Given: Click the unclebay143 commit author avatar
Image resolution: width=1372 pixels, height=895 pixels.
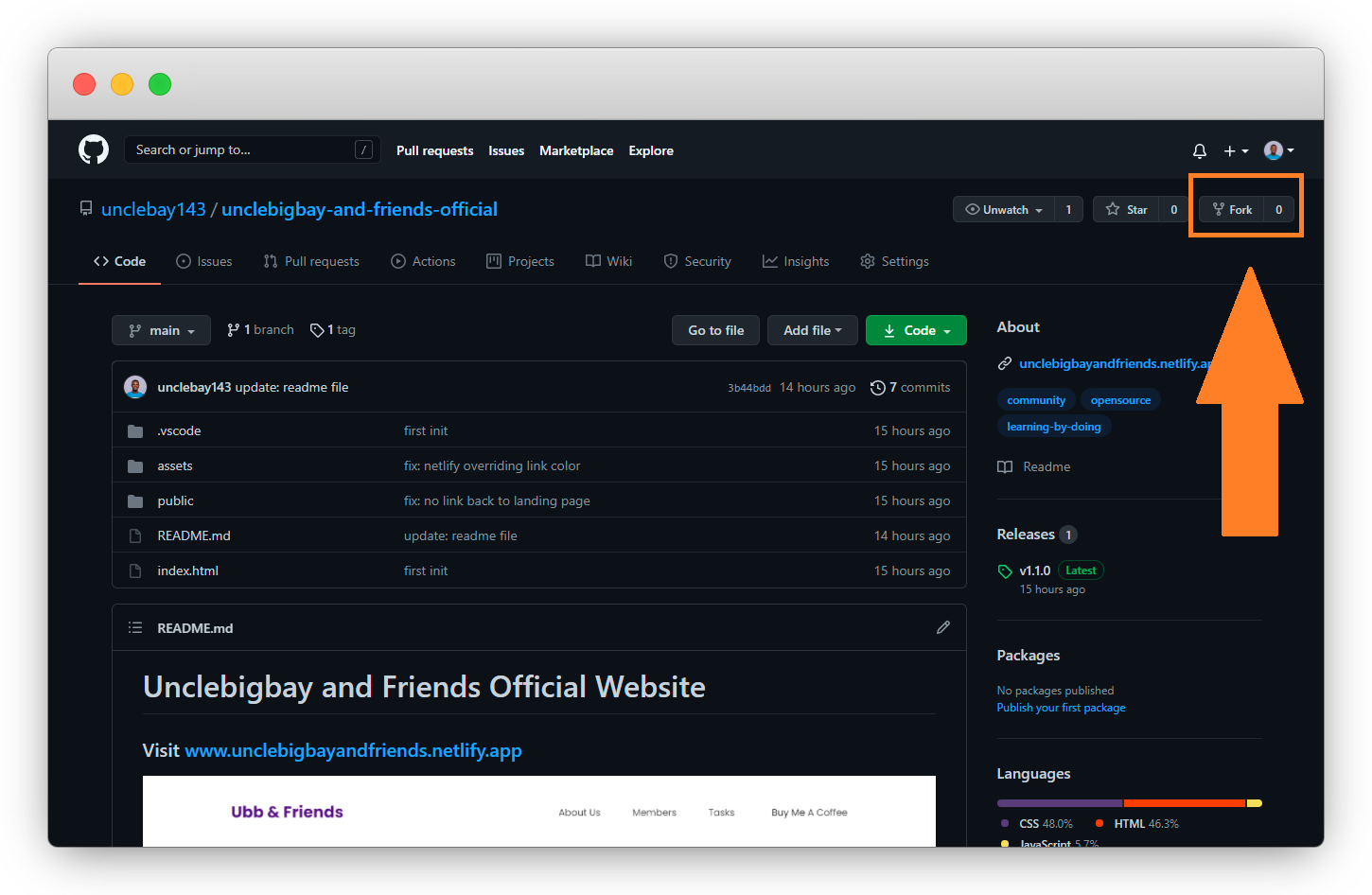Looking at the screenshot, I should pyautogui.click(x=135, y=387).
